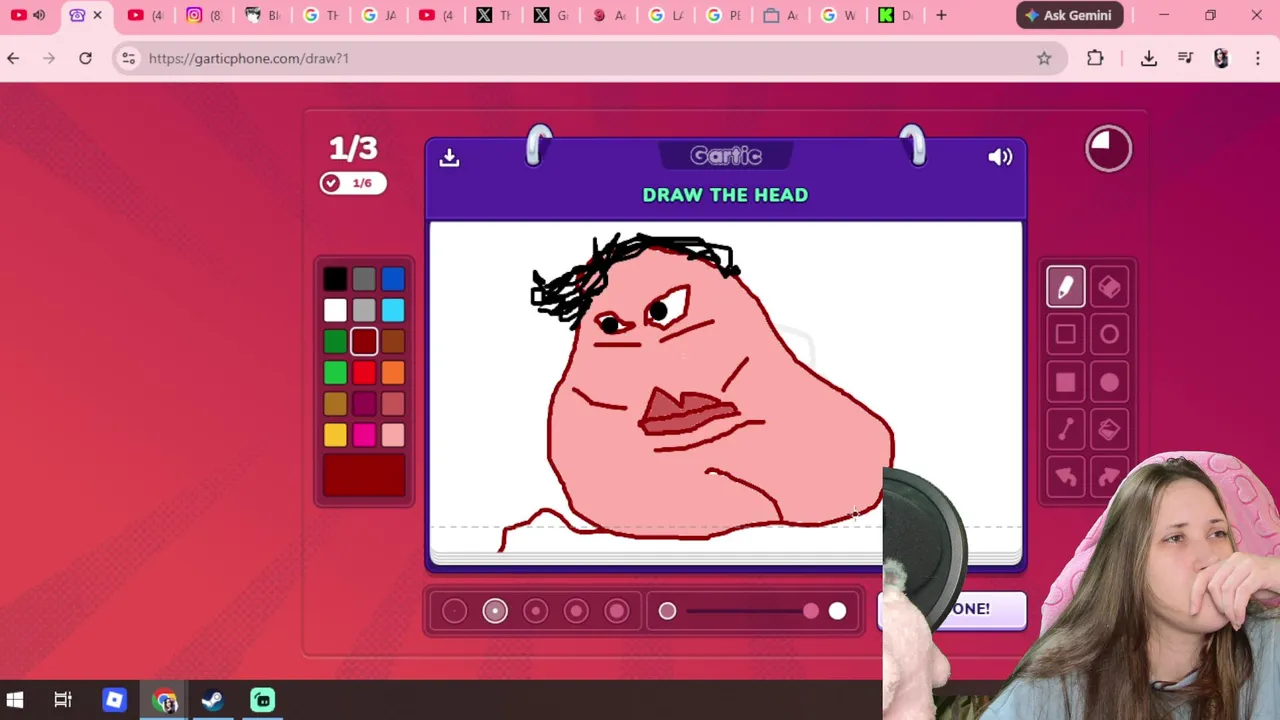
Task: Open the Chrome downloads panel
Action: coord(1149,58)
